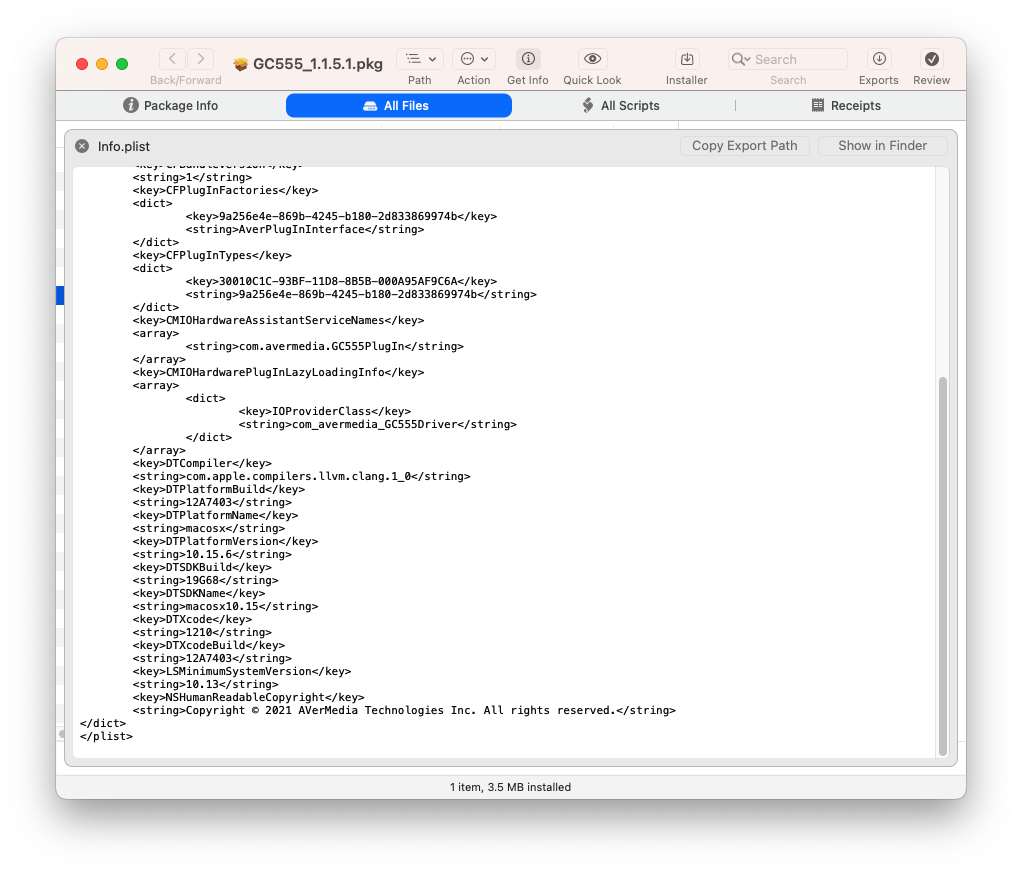Click the Get Info toolbar icon
1022x873 pixels.
528,59
